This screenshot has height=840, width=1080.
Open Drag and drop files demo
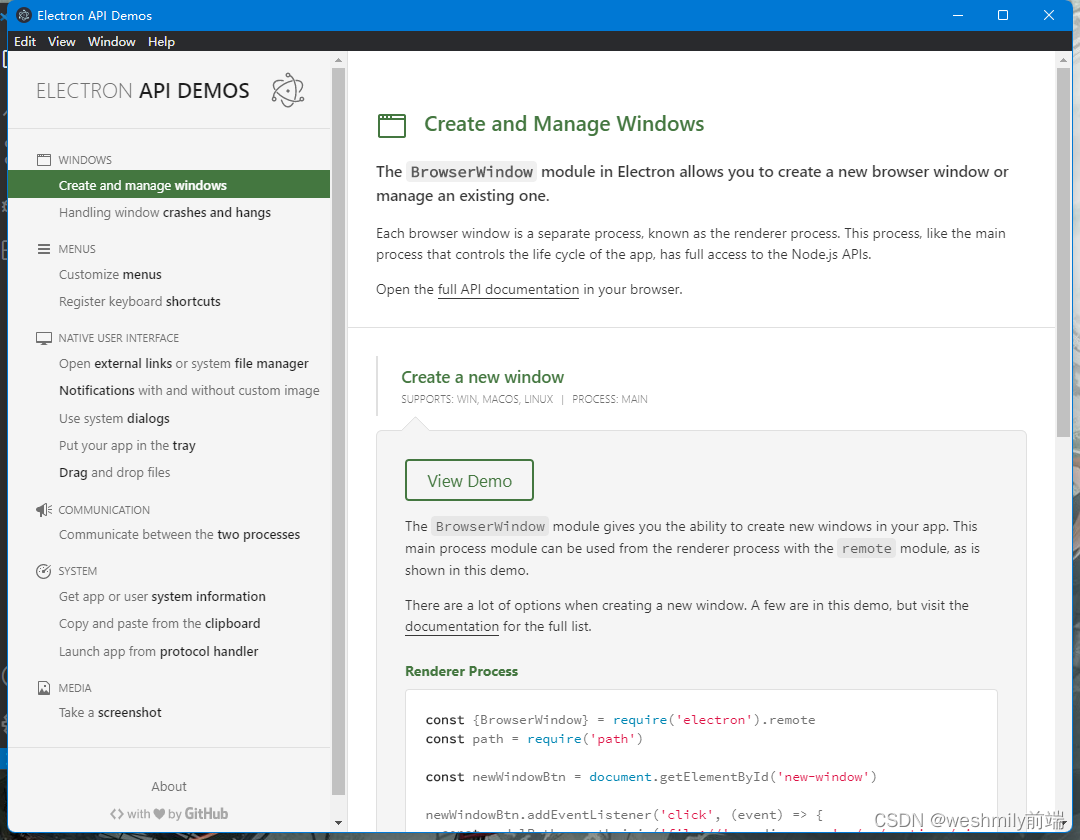point(114,472)
